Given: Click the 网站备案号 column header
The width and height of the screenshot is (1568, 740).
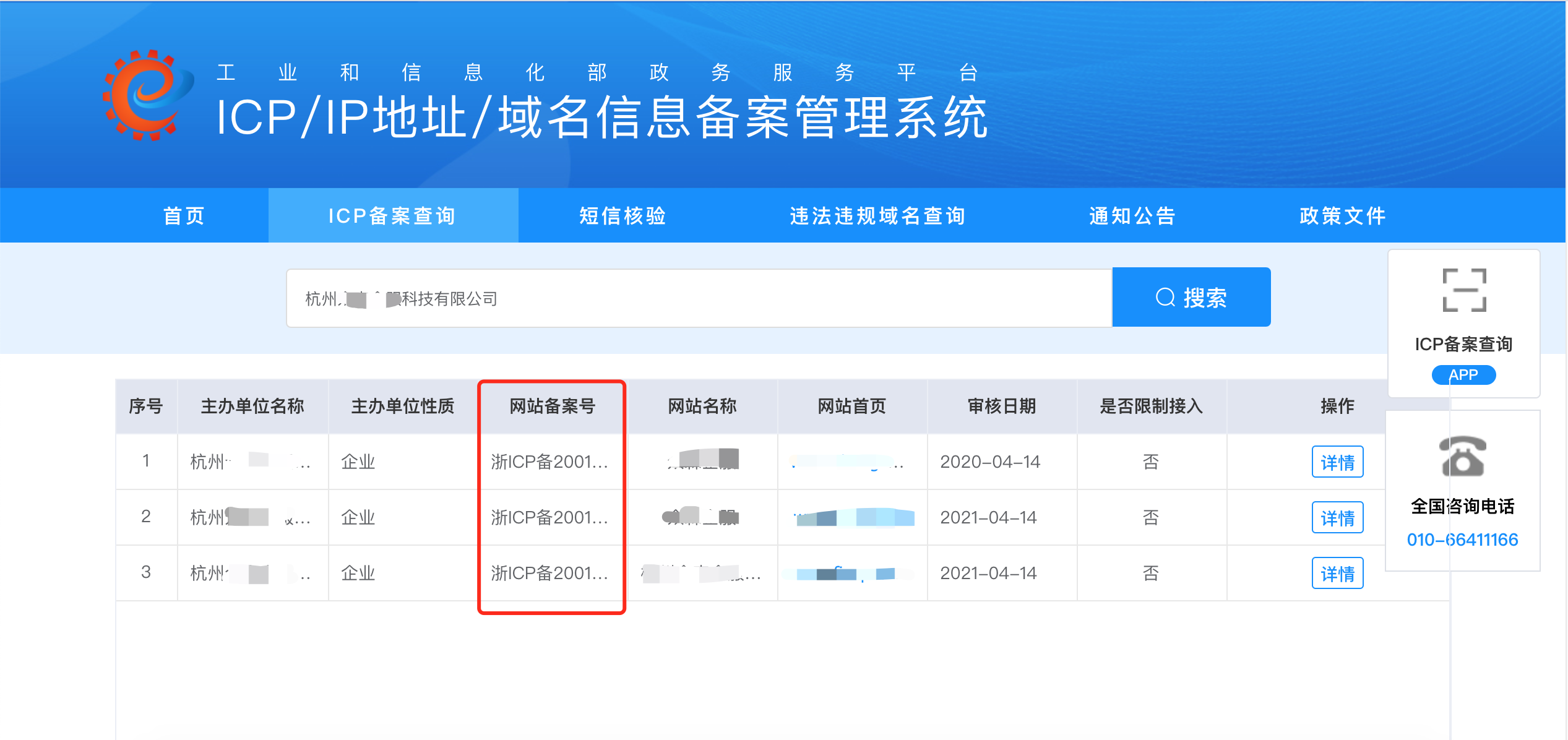Looking at the screenshot, I should [x=551, y=407].
